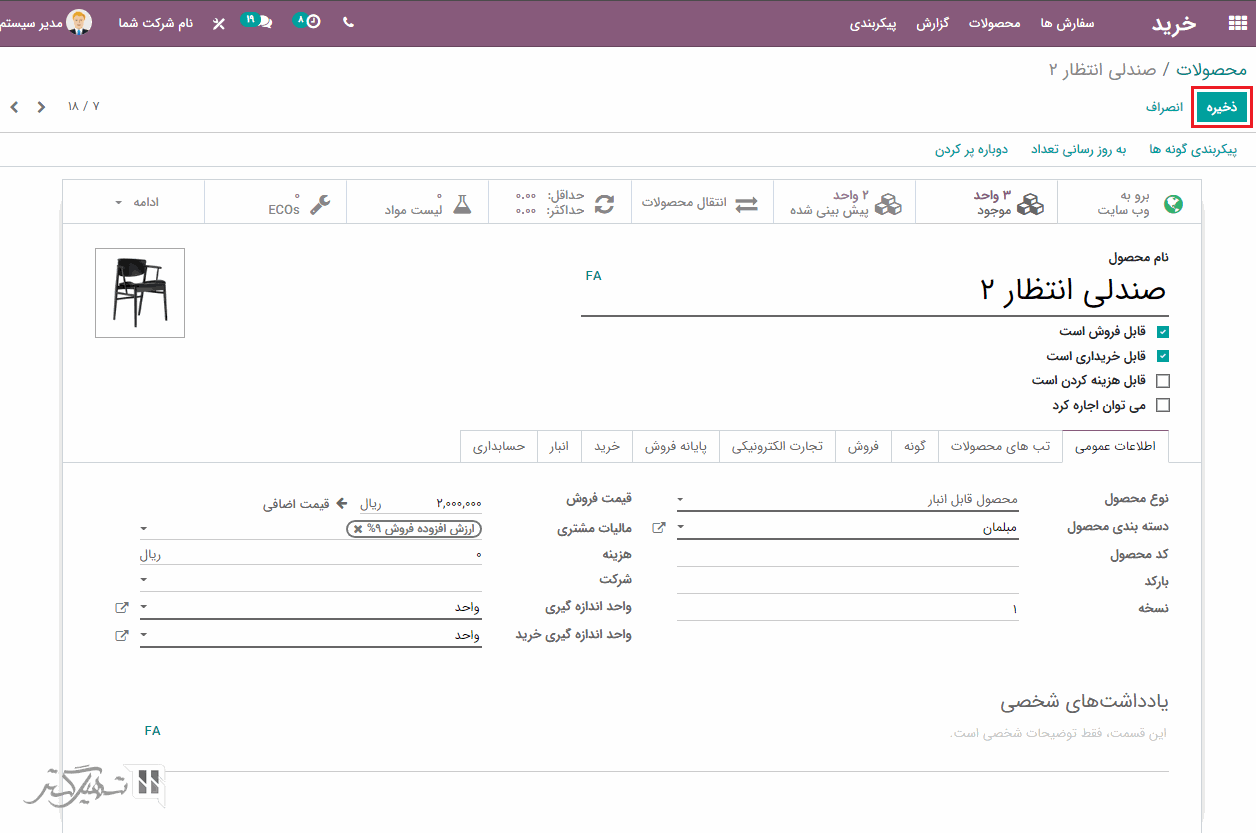Click the انصراف discard button
1256x833 pixels.
pos(1164,107)
